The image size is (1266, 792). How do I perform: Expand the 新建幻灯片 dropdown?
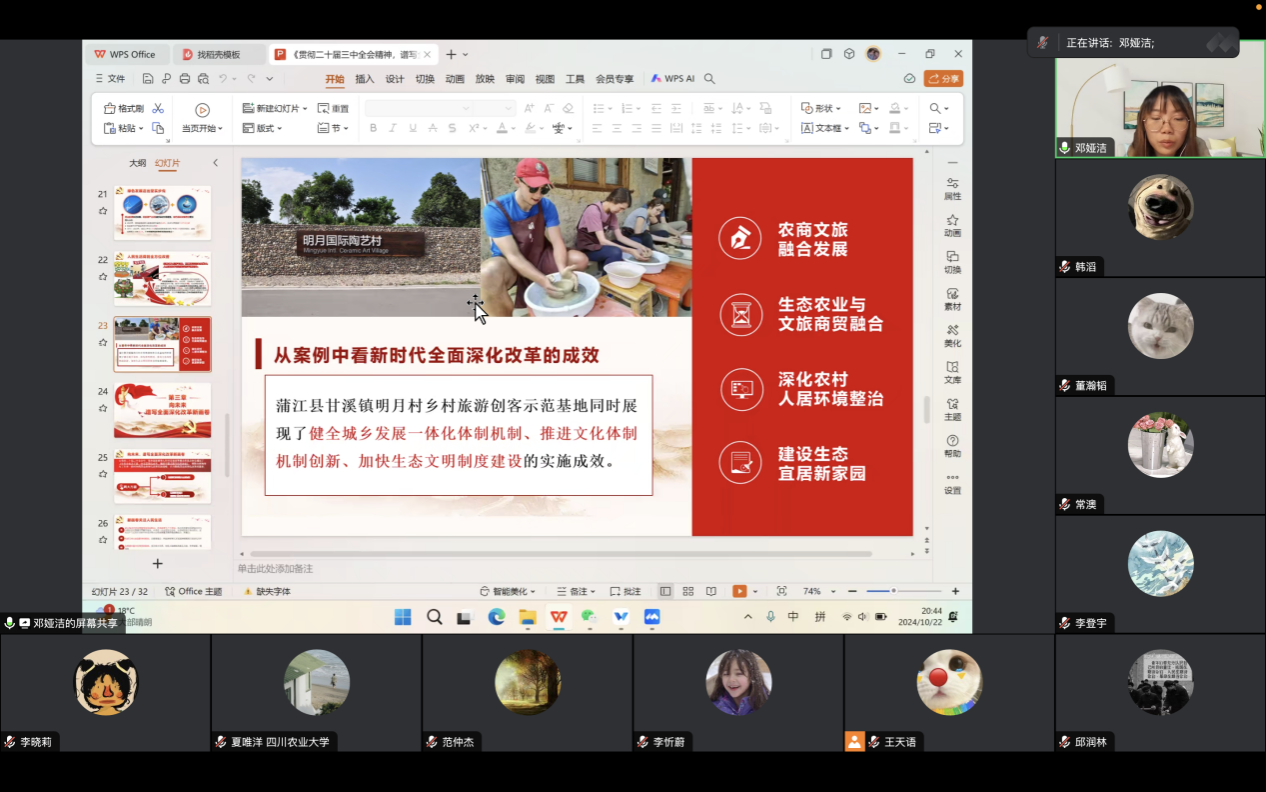[x=305, y=108]
